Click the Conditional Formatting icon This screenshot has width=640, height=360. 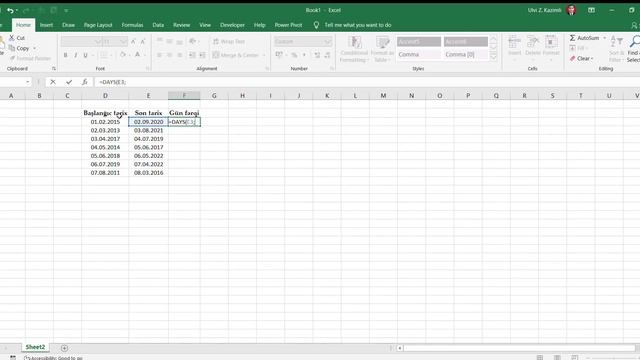coord(354,42)
